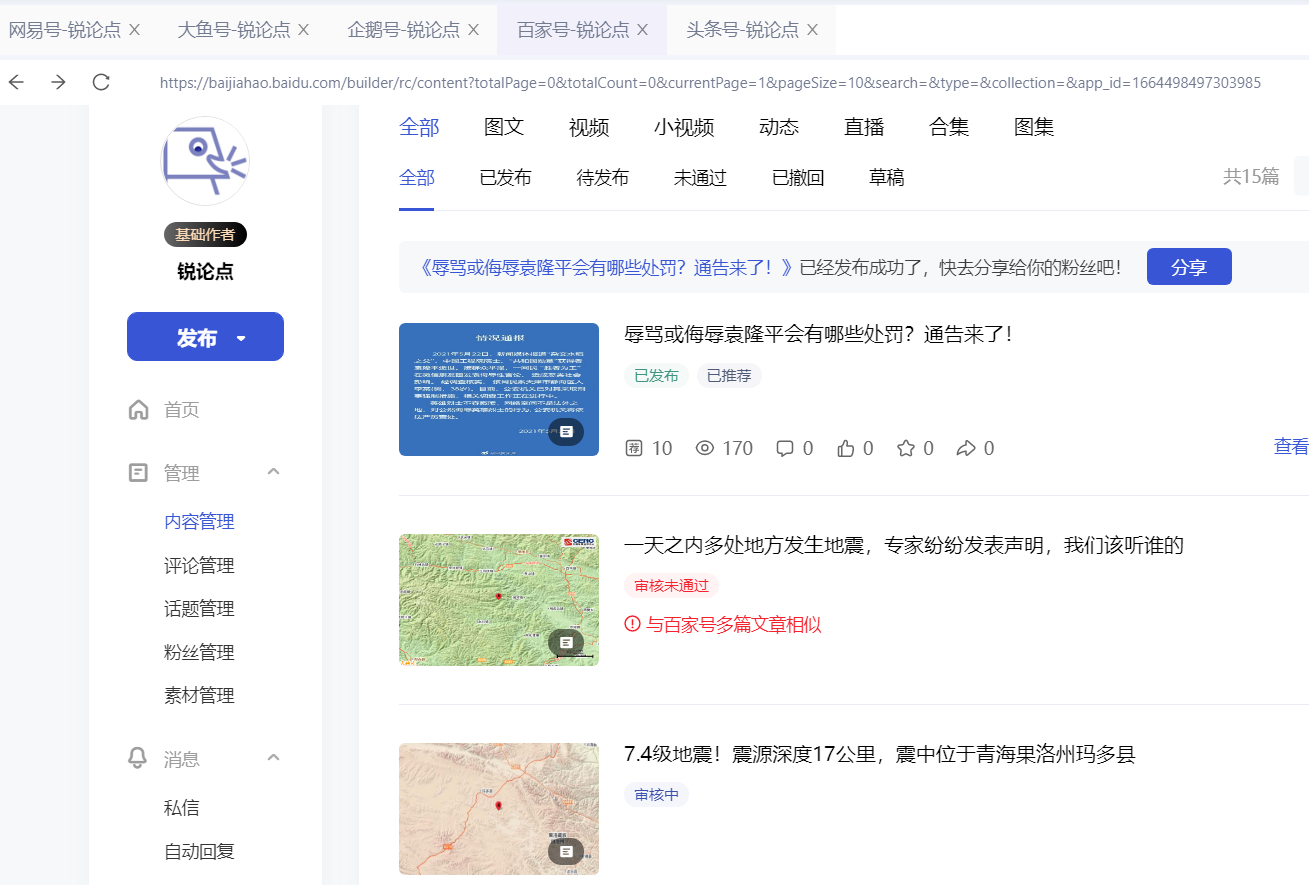Collapse the 管理 section in sidebar
This screenshot has height=885, width=1309.
[x=273, y=472]
